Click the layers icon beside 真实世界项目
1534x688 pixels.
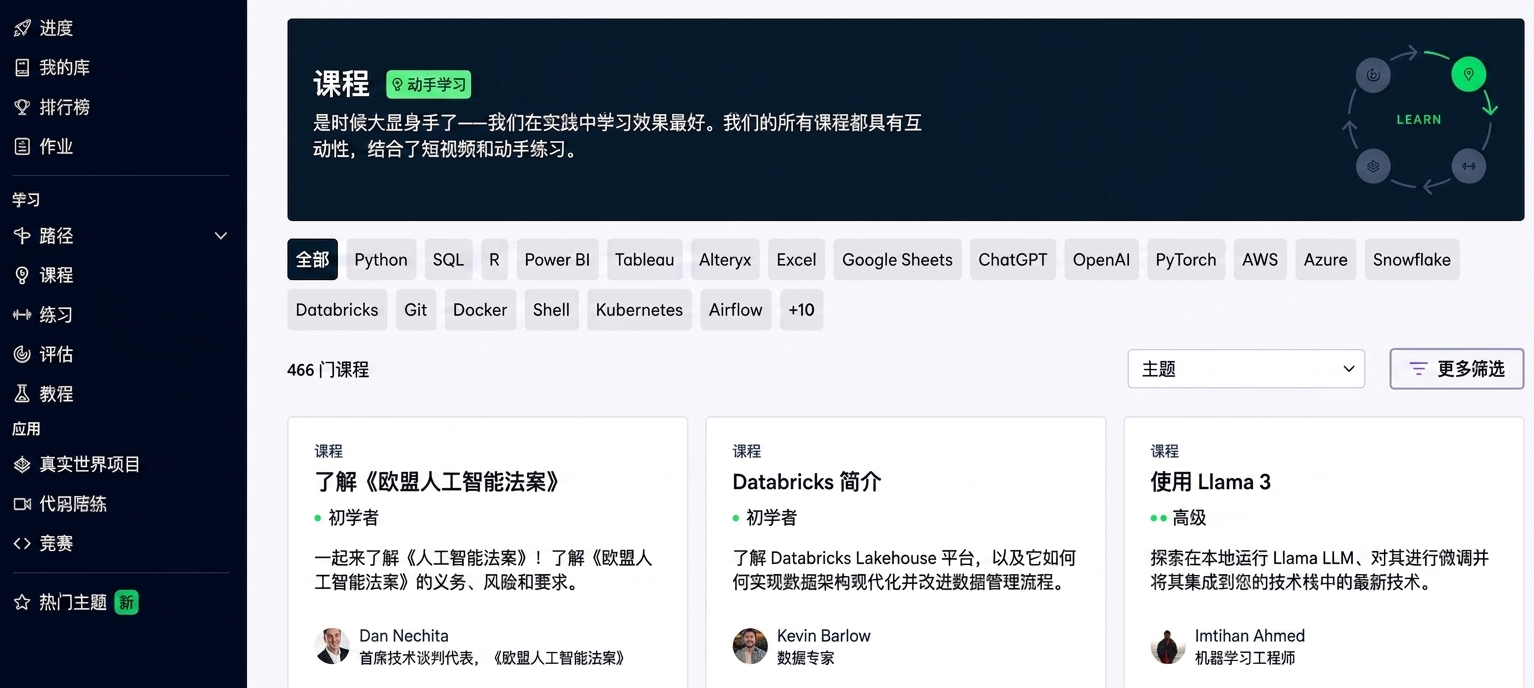point(22,464)
